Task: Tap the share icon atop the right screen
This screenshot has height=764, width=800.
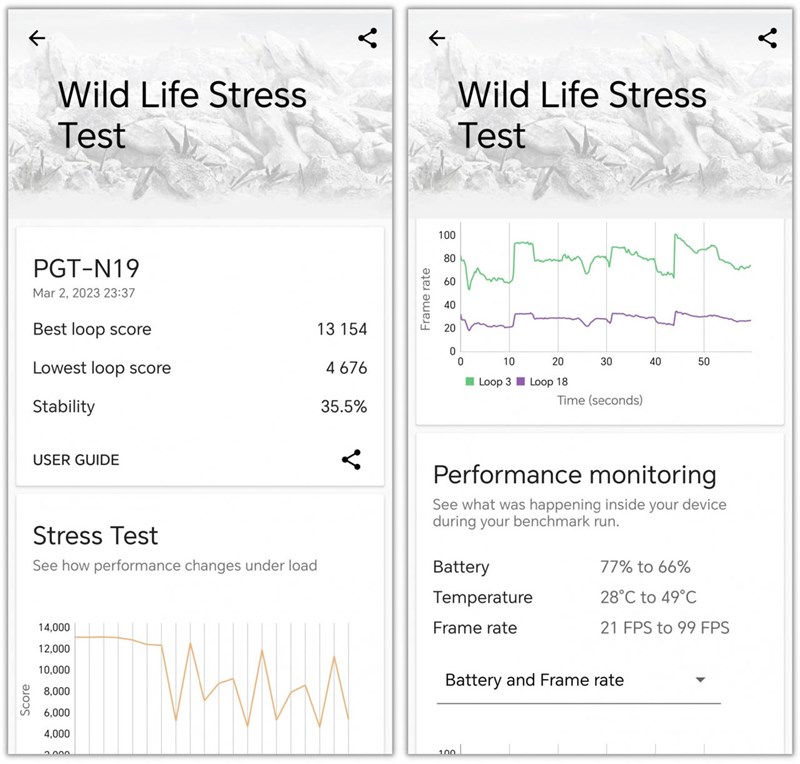Action: coord(767,39)
